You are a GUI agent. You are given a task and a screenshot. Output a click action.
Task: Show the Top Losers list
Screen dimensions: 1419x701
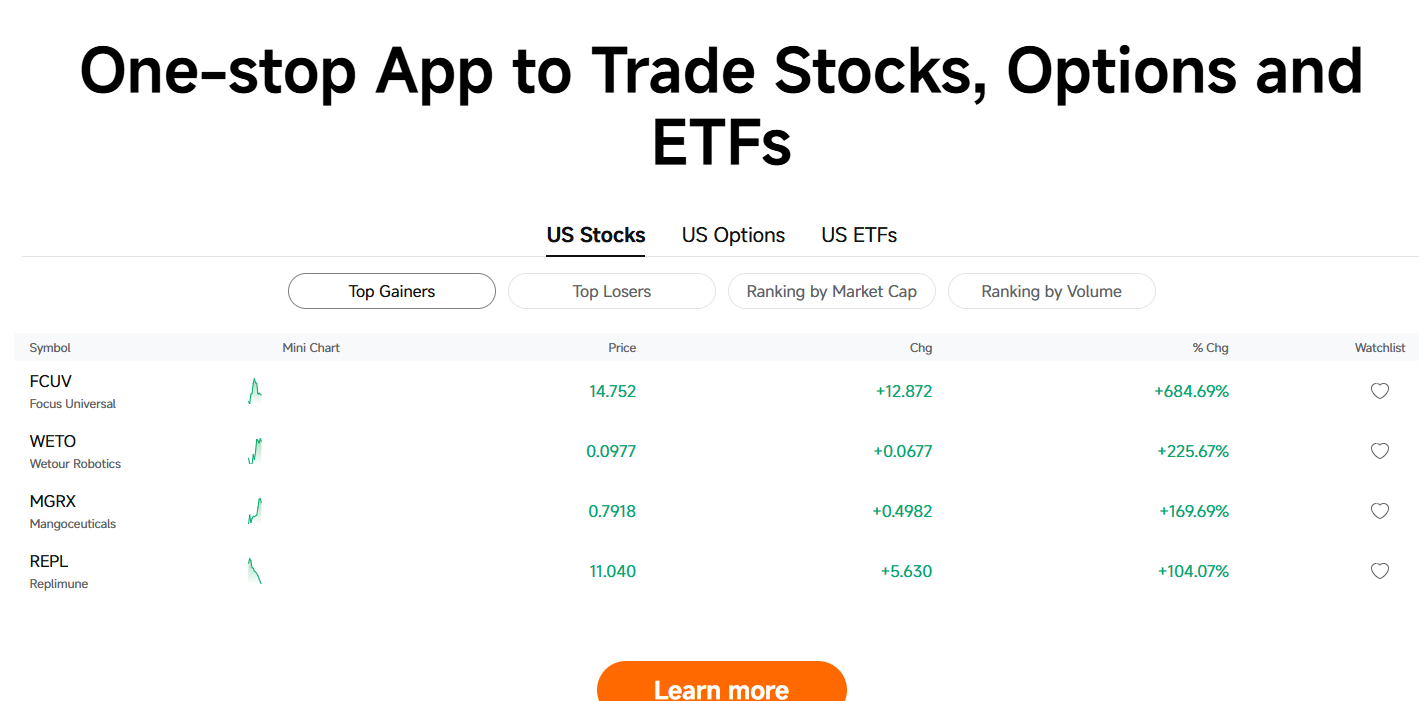(x=612, y=291)
